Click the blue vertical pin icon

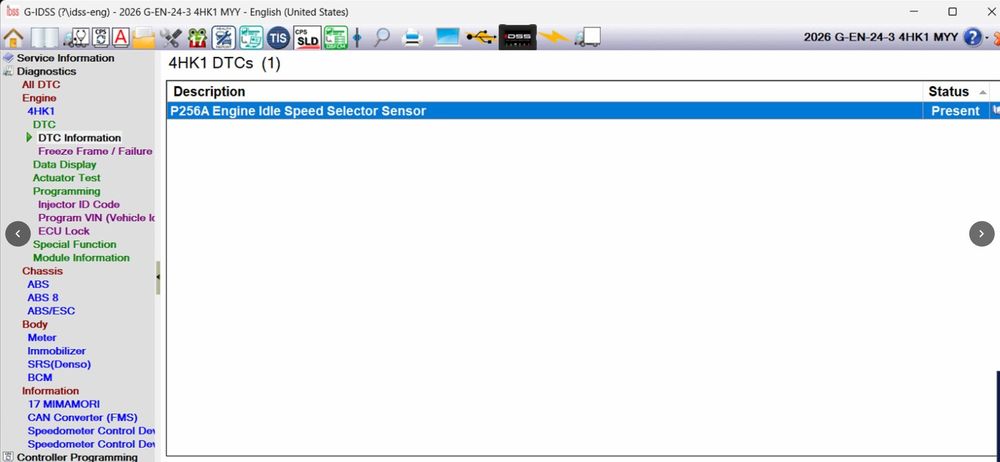357,38
